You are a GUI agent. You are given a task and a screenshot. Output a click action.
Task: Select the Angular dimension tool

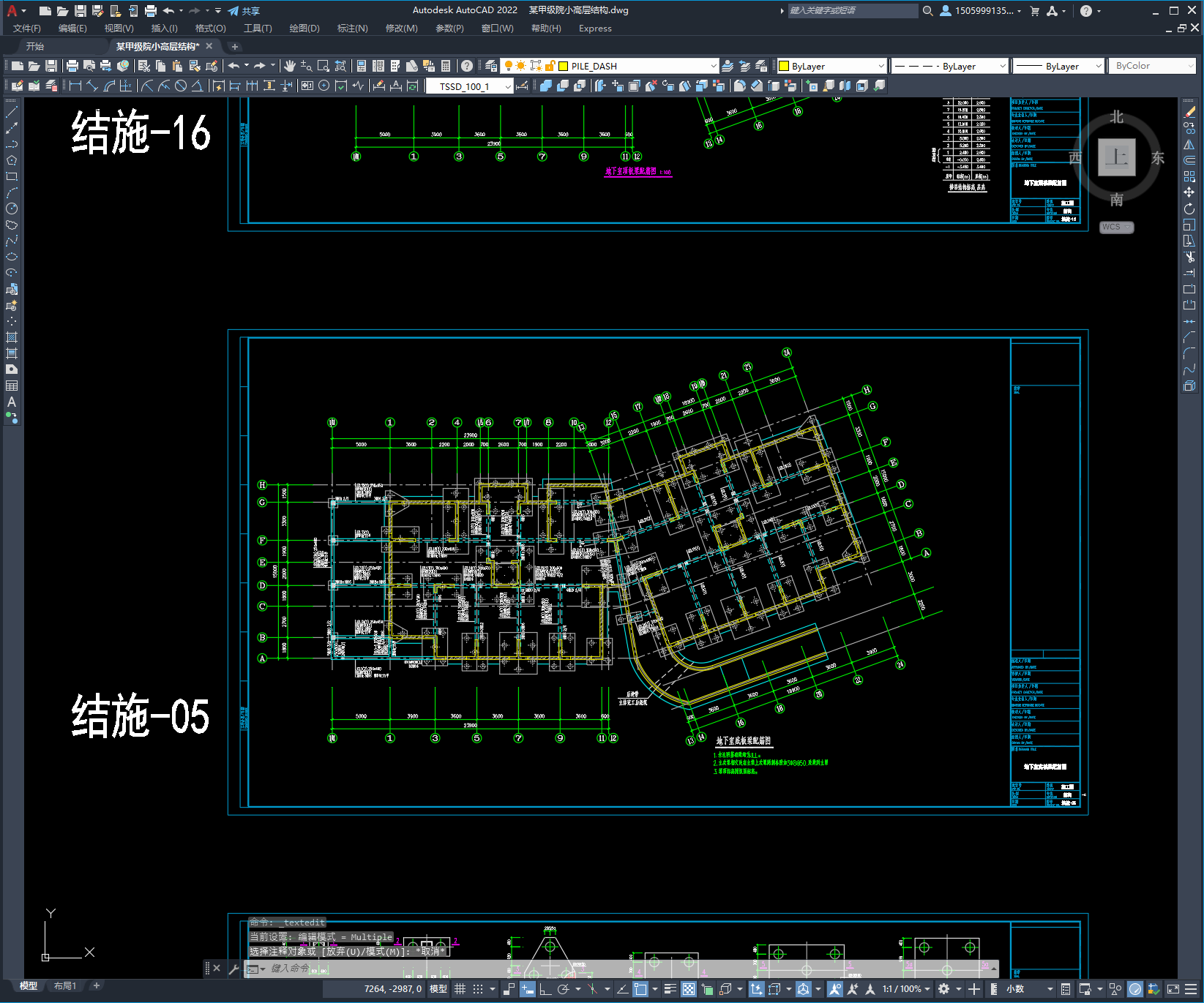tap(198, 86)
